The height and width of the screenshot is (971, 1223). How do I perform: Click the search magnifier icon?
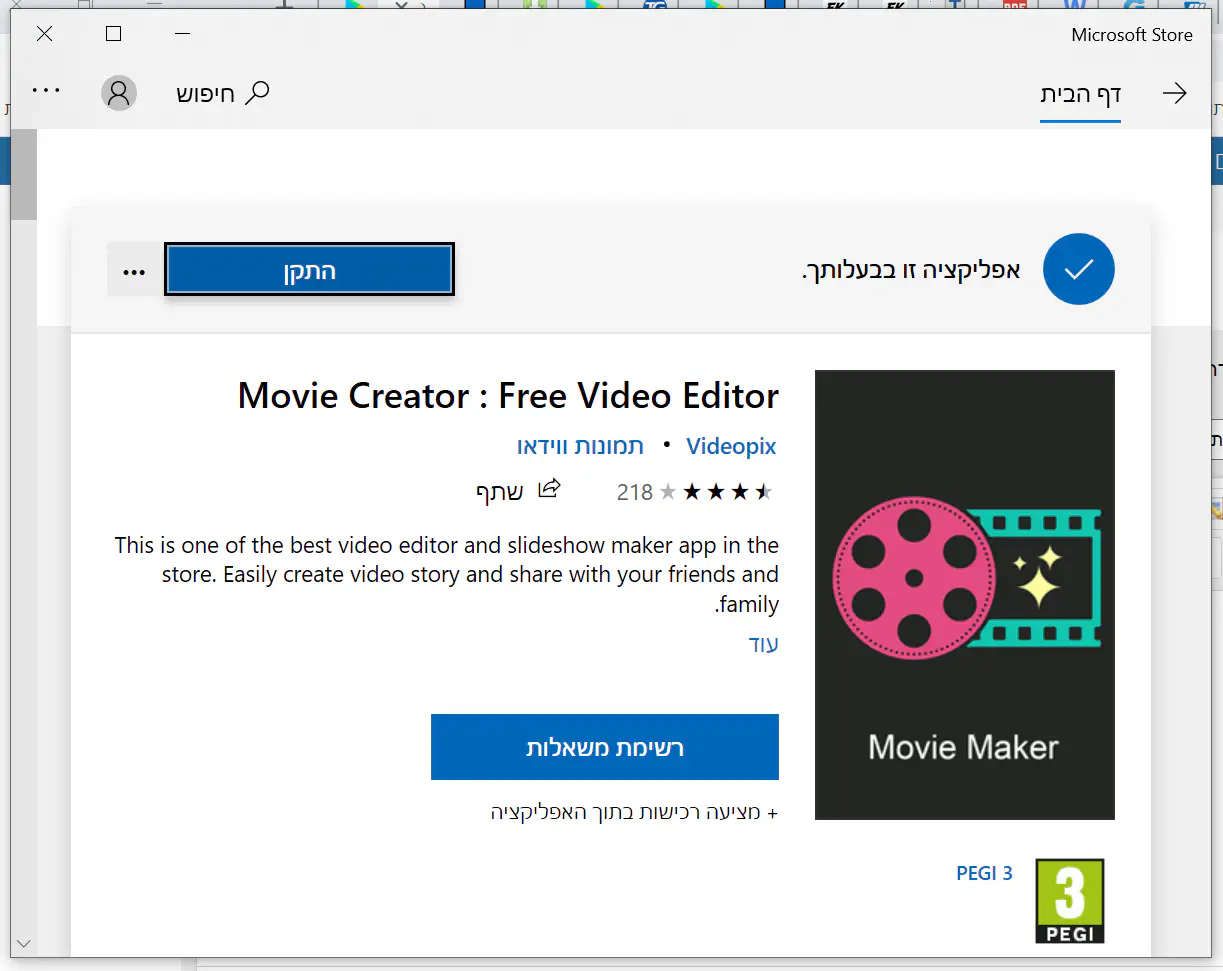pos(258,93)
